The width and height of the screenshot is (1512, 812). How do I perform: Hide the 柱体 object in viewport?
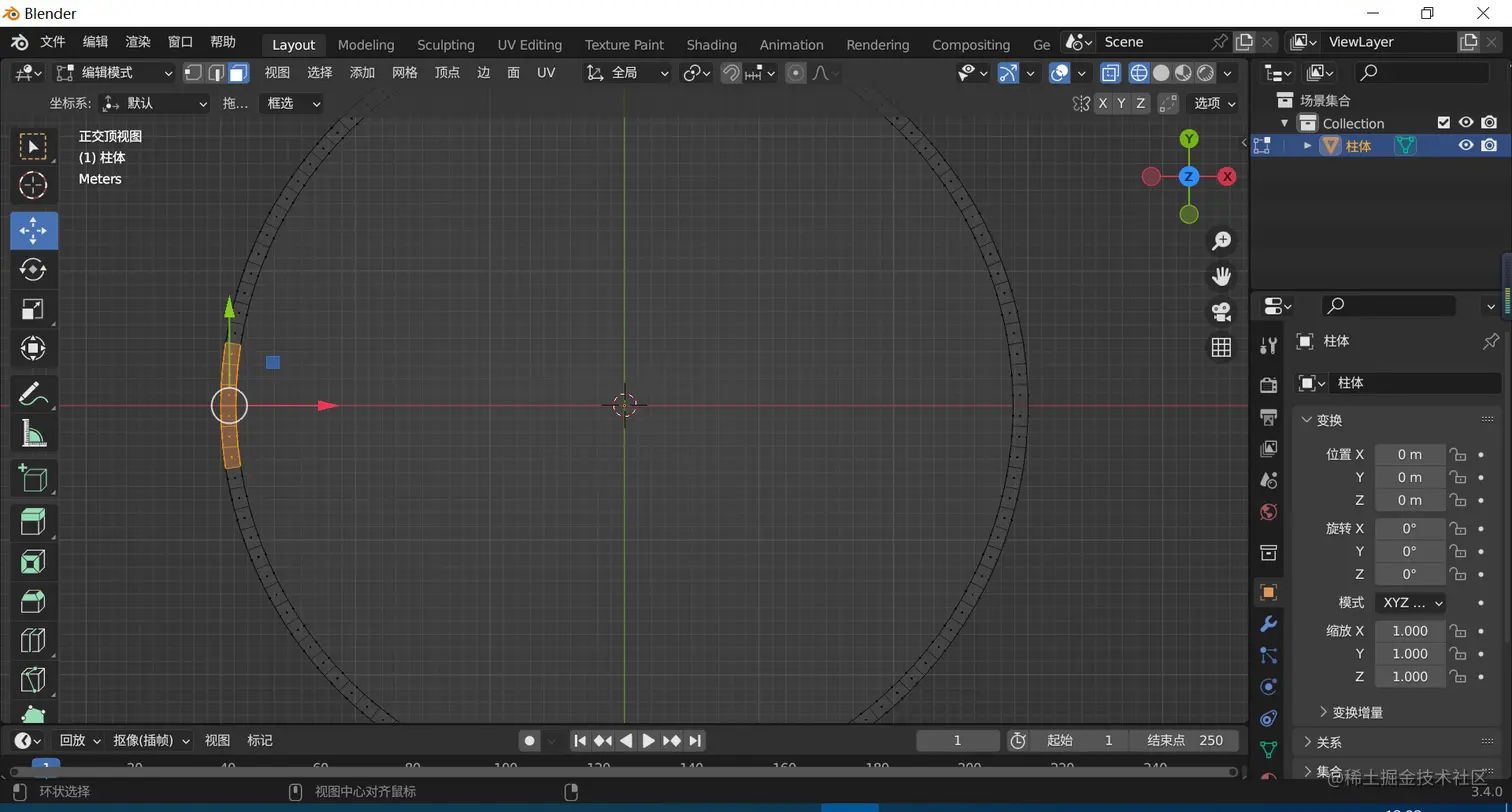(1466, 145)
